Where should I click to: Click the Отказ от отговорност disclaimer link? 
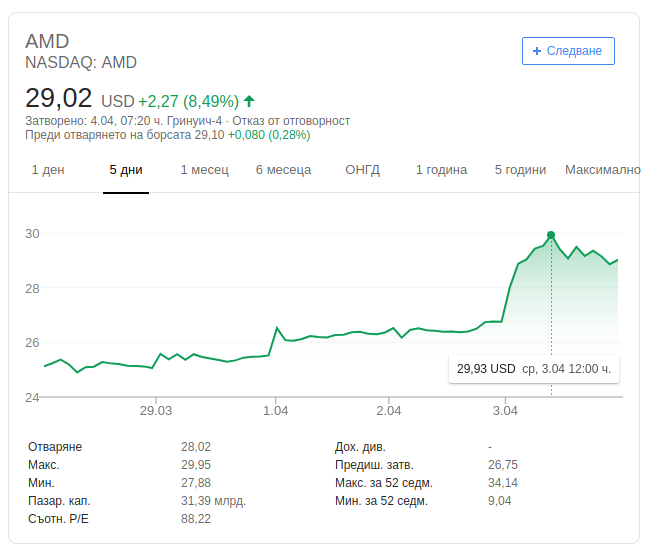click(x=291, y=121)
